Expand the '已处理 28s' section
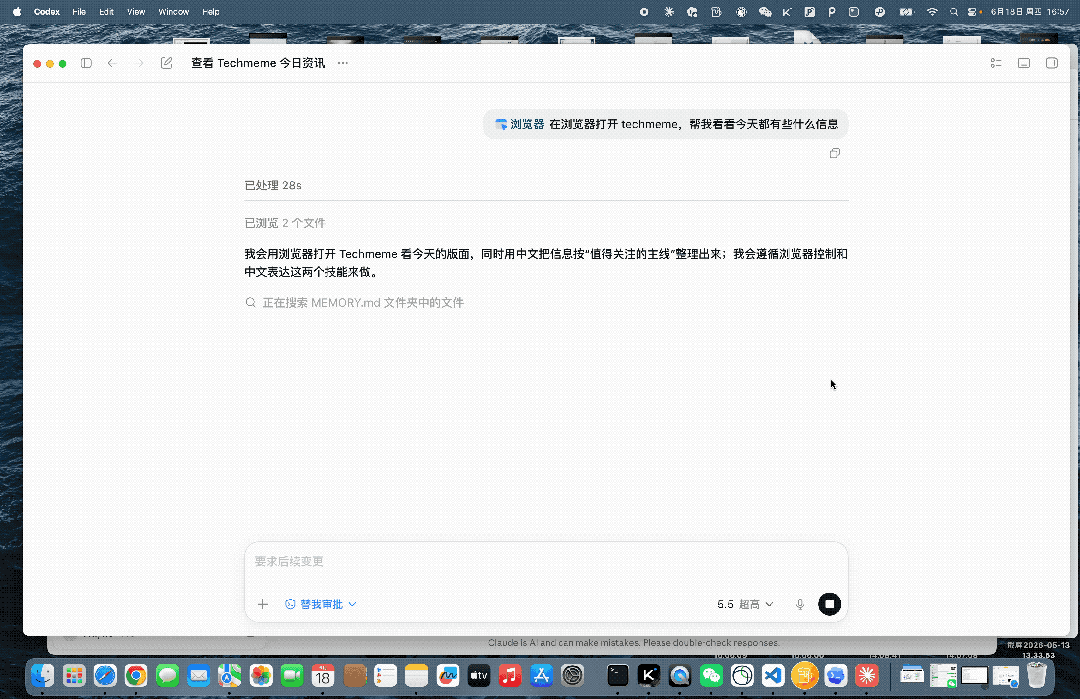 (273, 185)
